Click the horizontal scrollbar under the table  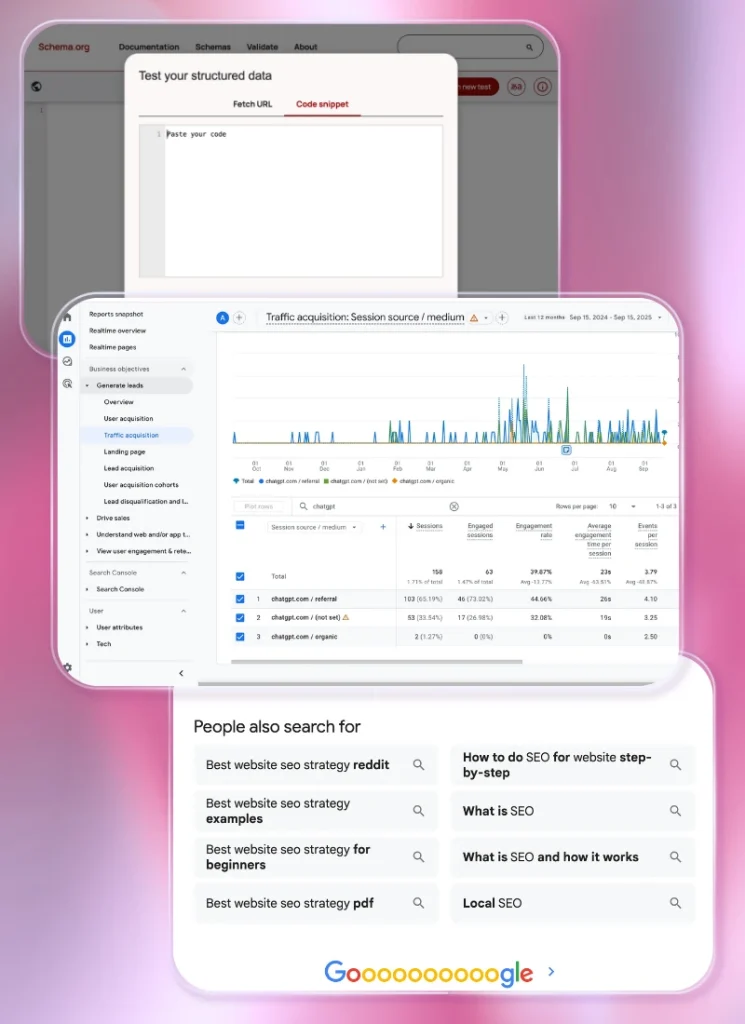[376, 662]
